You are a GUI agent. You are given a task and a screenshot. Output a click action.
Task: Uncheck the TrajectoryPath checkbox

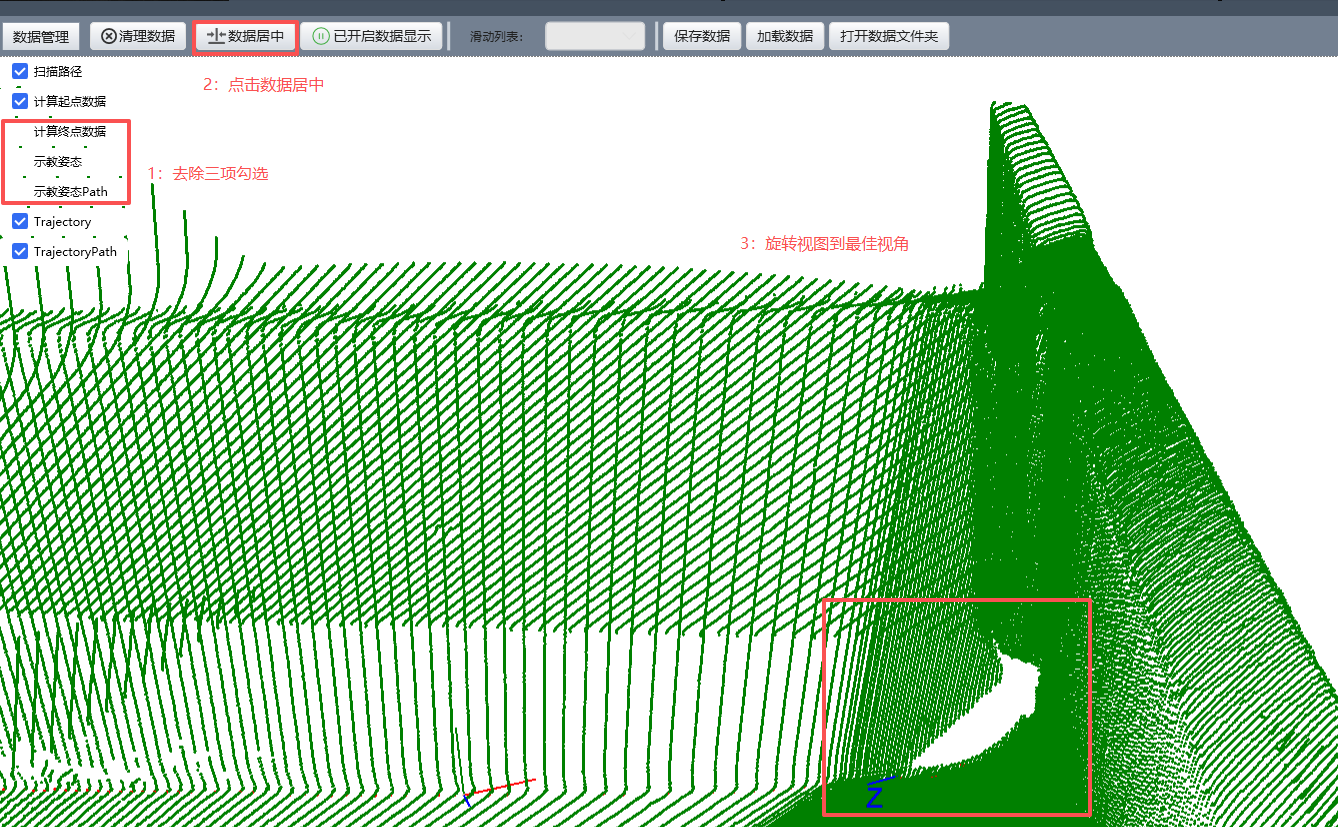tap(20, 251)
